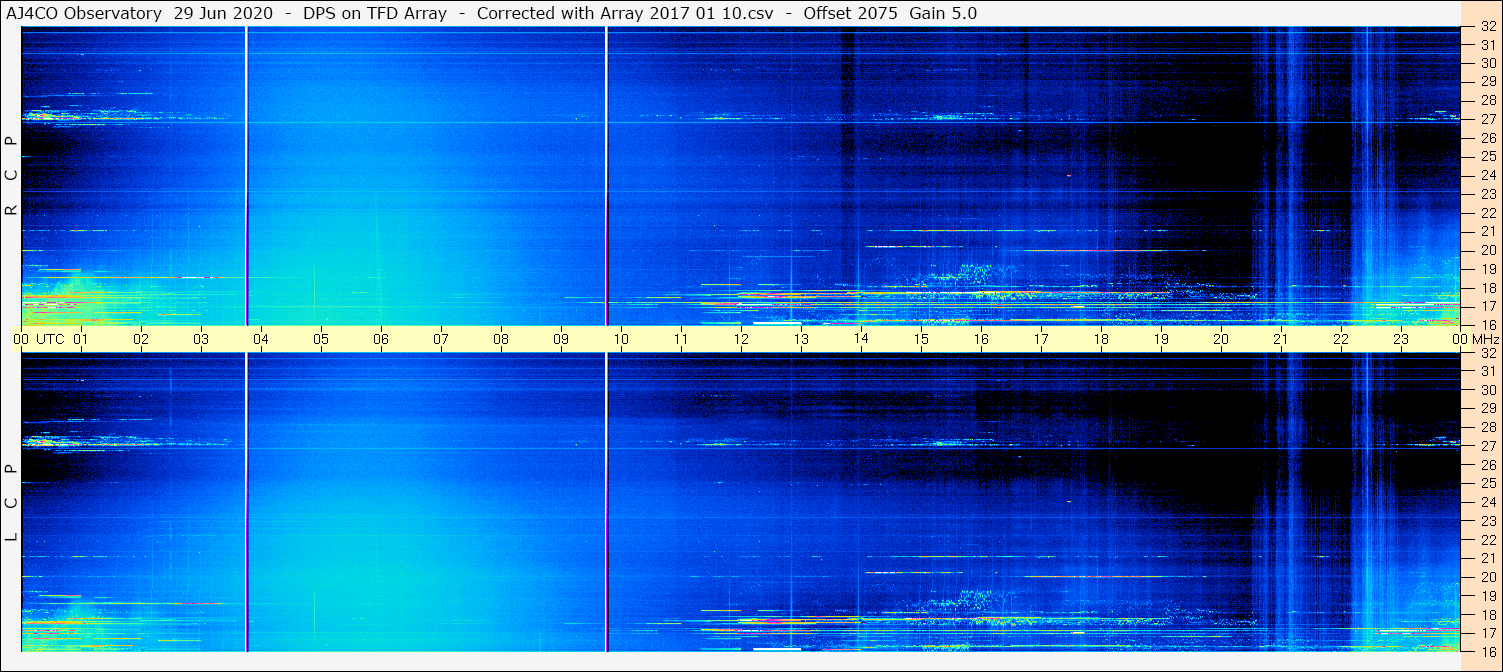Click the 21 hour tick on time axis
The width and height of the screenshot is (1503, 672).
click(x=1281, y=339)
